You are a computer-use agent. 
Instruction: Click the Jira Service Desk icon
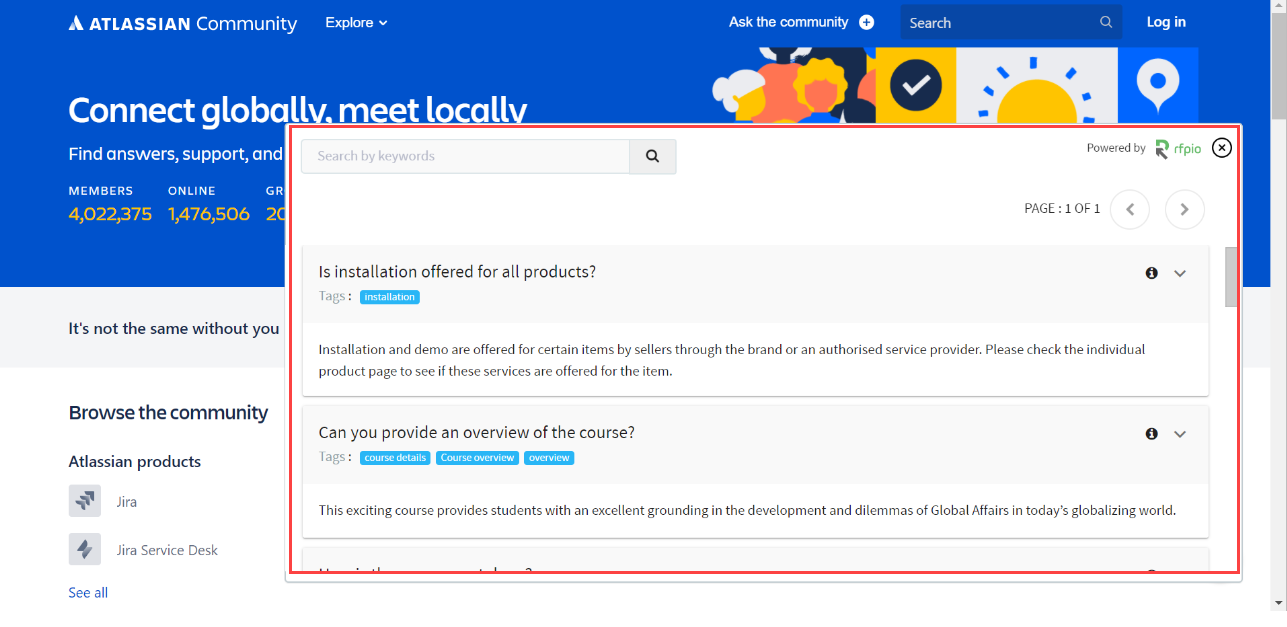click(85, 549)
